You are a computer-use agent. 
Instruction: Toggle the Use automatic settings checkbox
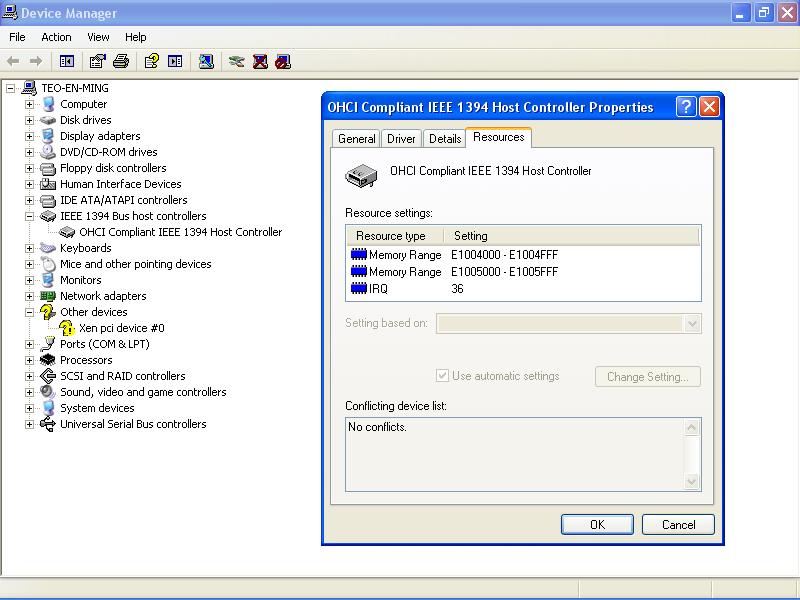coord(443,376)
